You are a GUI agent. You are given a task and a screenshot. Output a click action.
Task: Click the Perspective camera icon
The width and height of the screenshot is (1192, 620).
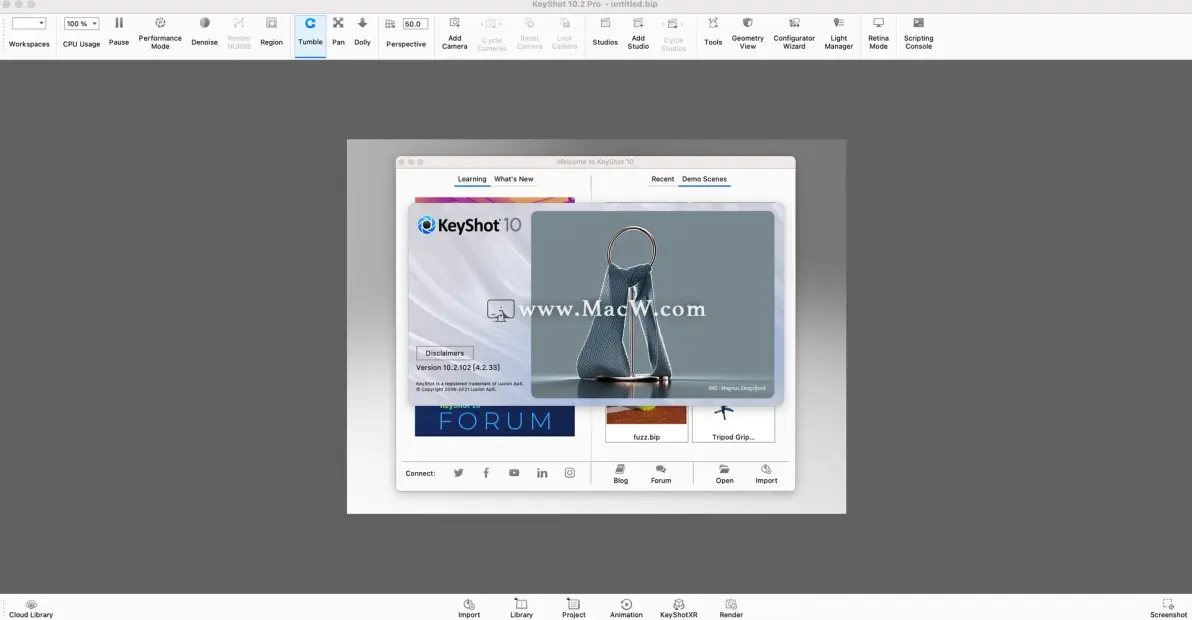point(390,24)
